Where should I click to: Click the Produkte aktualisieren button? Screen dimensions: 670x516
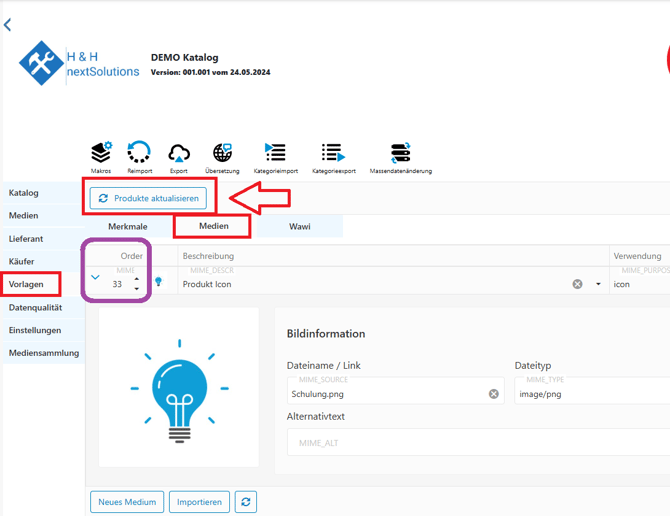[148, 198]
